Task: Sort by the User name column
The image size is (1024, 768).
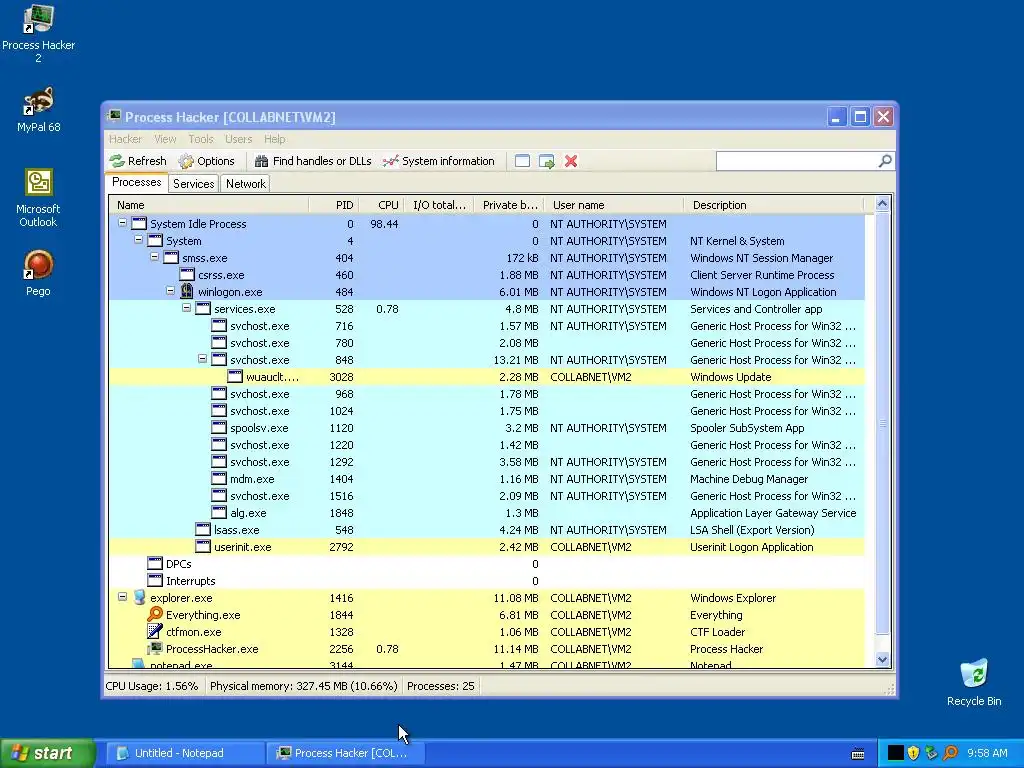Action: pyautogui.click(x=614, y=205)
